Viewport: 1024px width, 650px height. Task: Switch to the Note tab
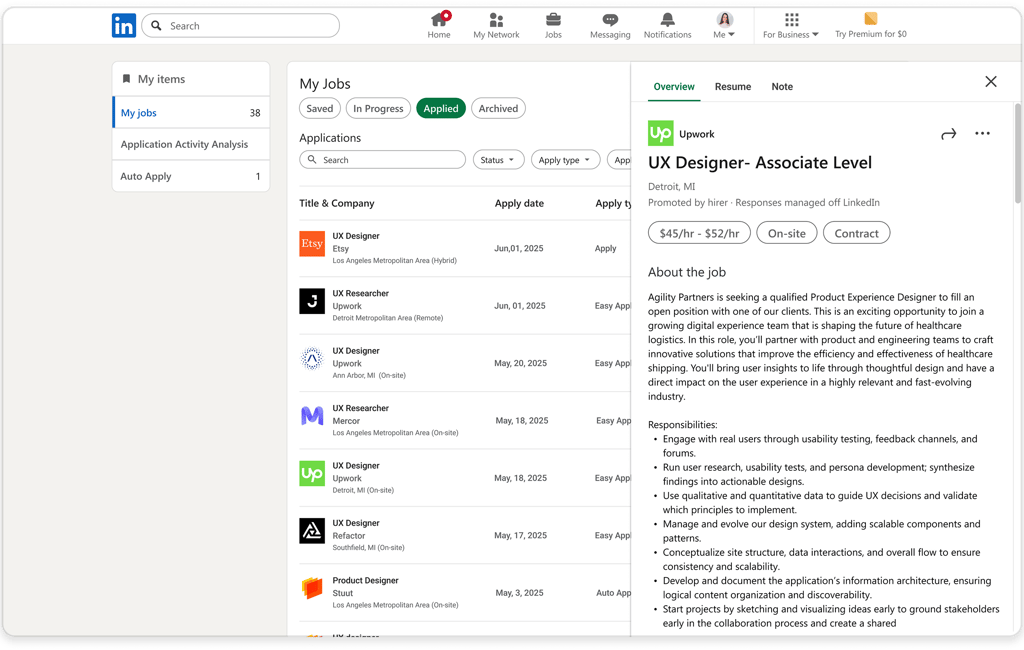click(x=782, y=86)
